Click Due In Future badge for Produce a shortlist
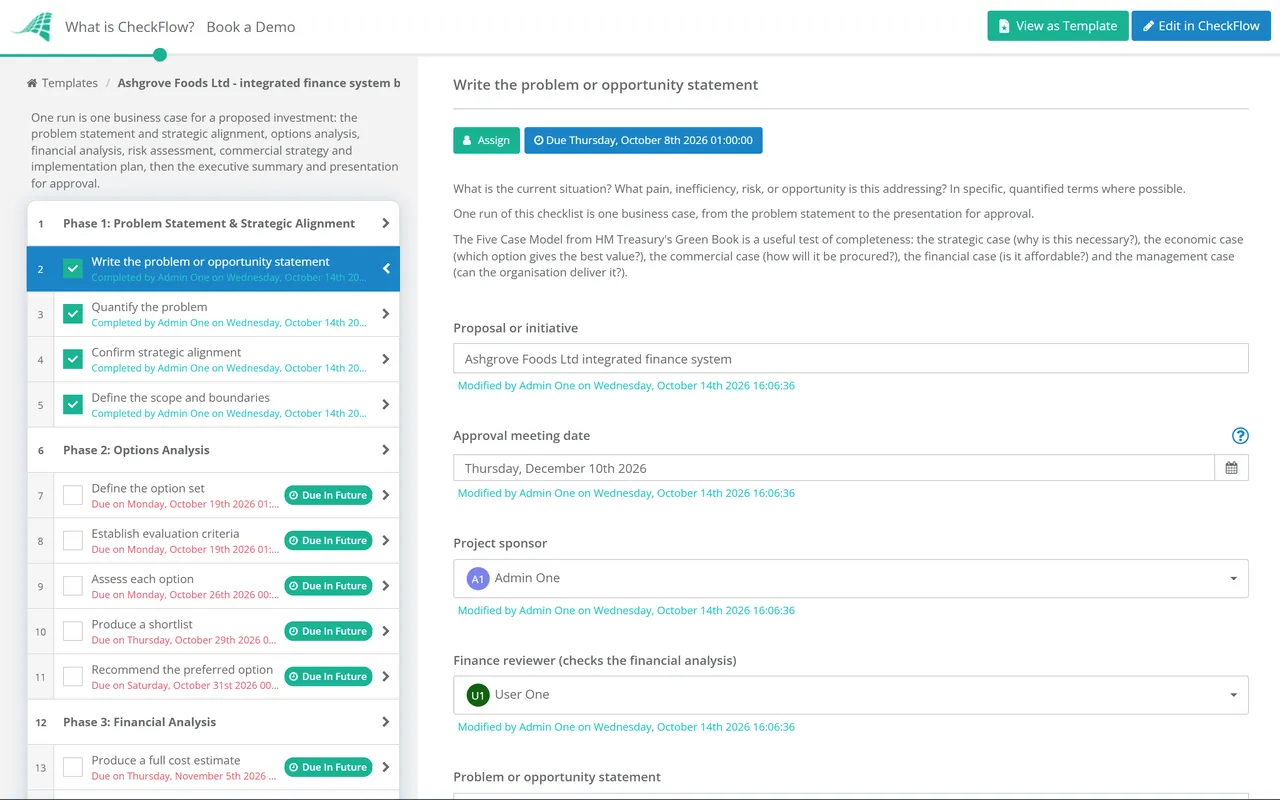Viewport: 1280px width, 800px height. click(328, 631)
